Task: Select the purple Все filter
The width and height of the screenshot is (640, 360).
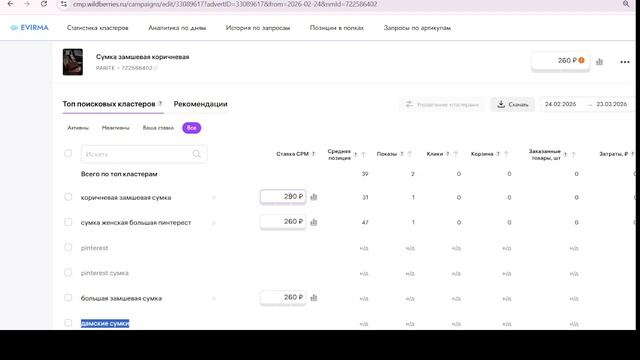Action: click(x=191, y=128)
